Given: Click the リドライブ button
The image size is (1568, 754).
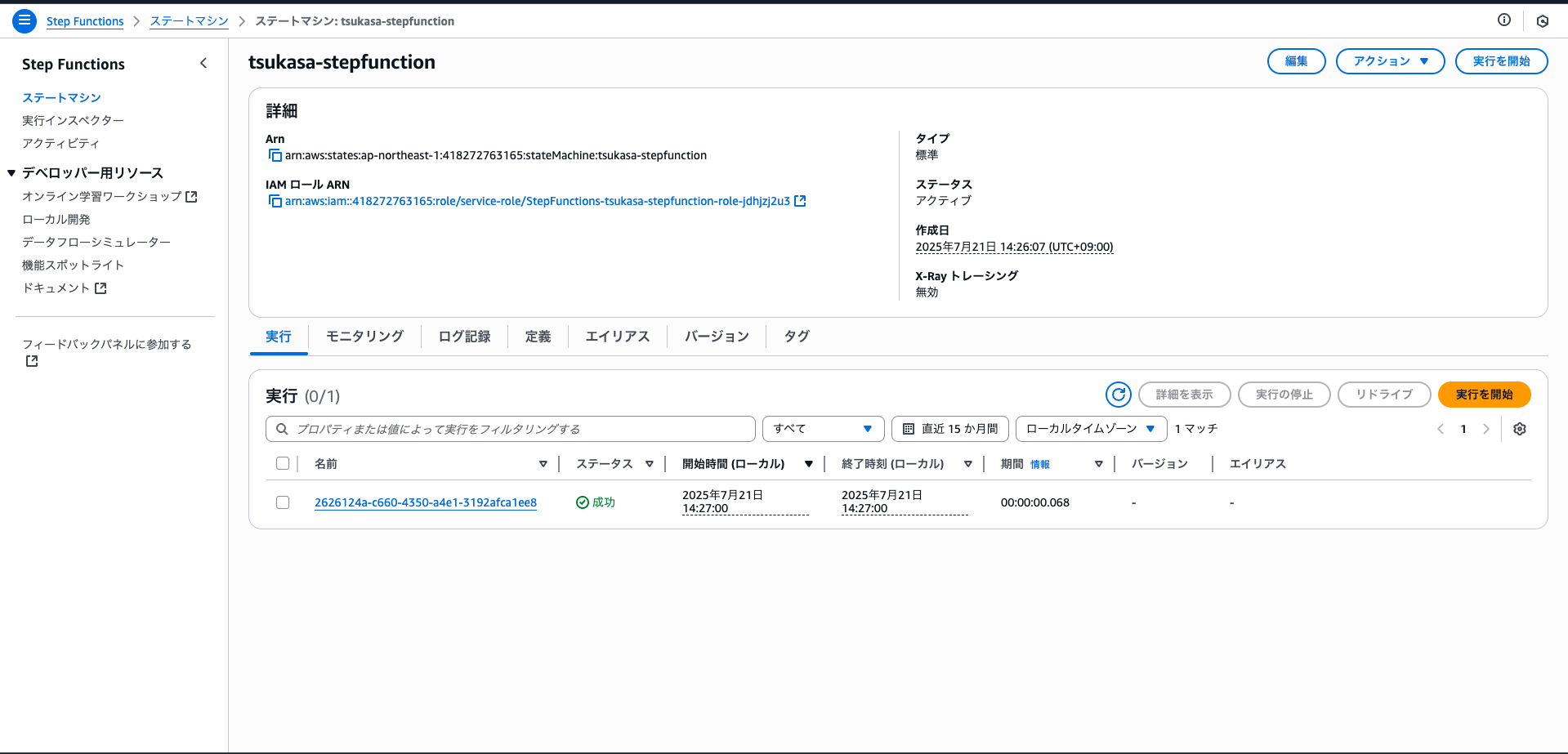Looking at the screenshot, I should tap(1384, 395).
